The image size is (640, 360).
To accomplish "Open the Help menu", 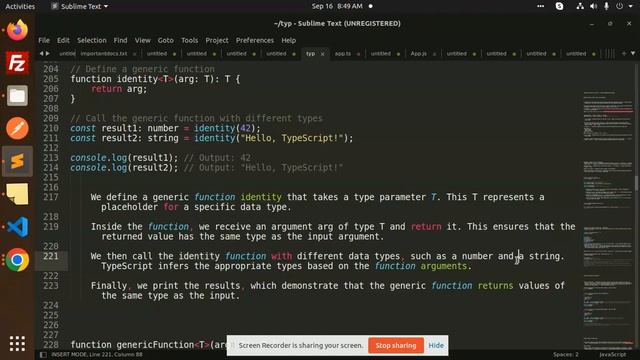I will coord(288,40).
